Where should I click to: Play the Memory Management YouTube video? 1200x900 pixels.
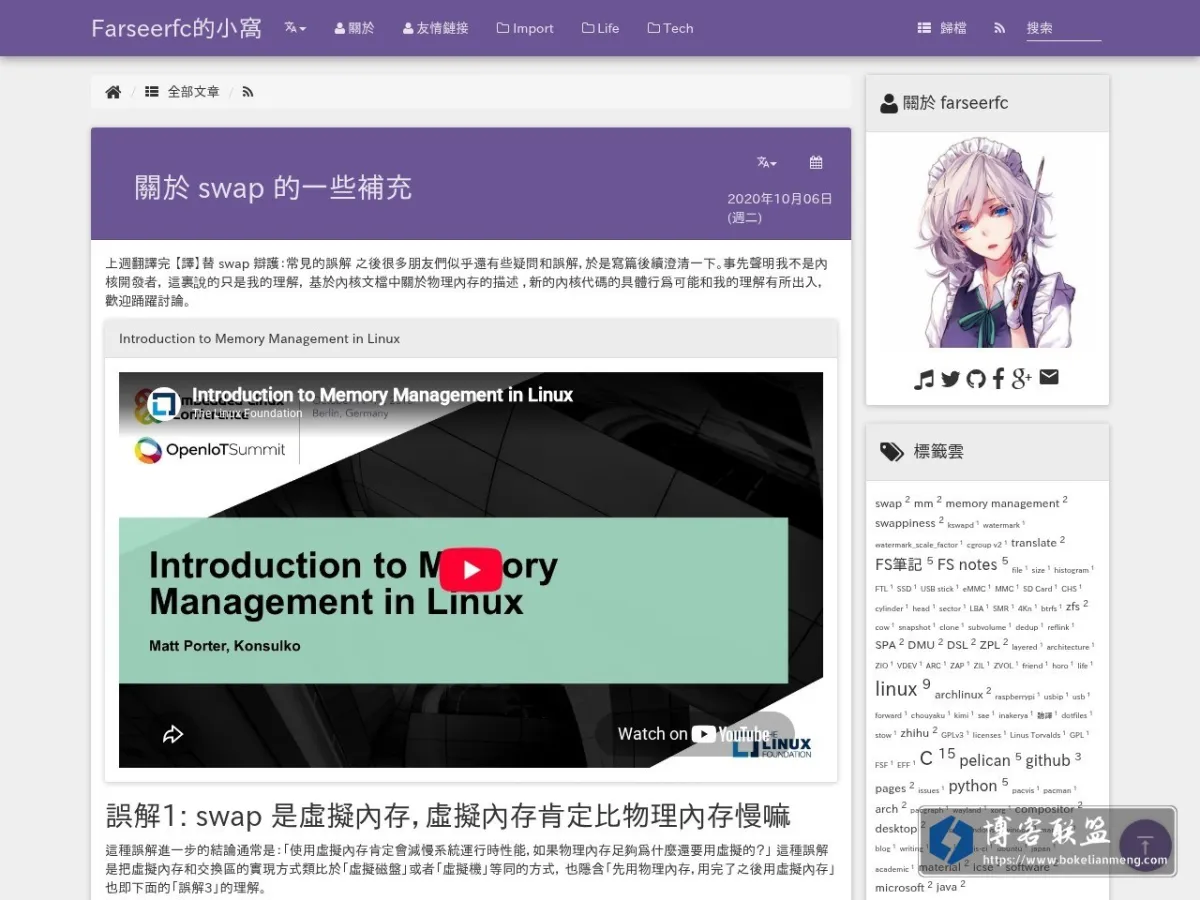(x=471, y=570)
